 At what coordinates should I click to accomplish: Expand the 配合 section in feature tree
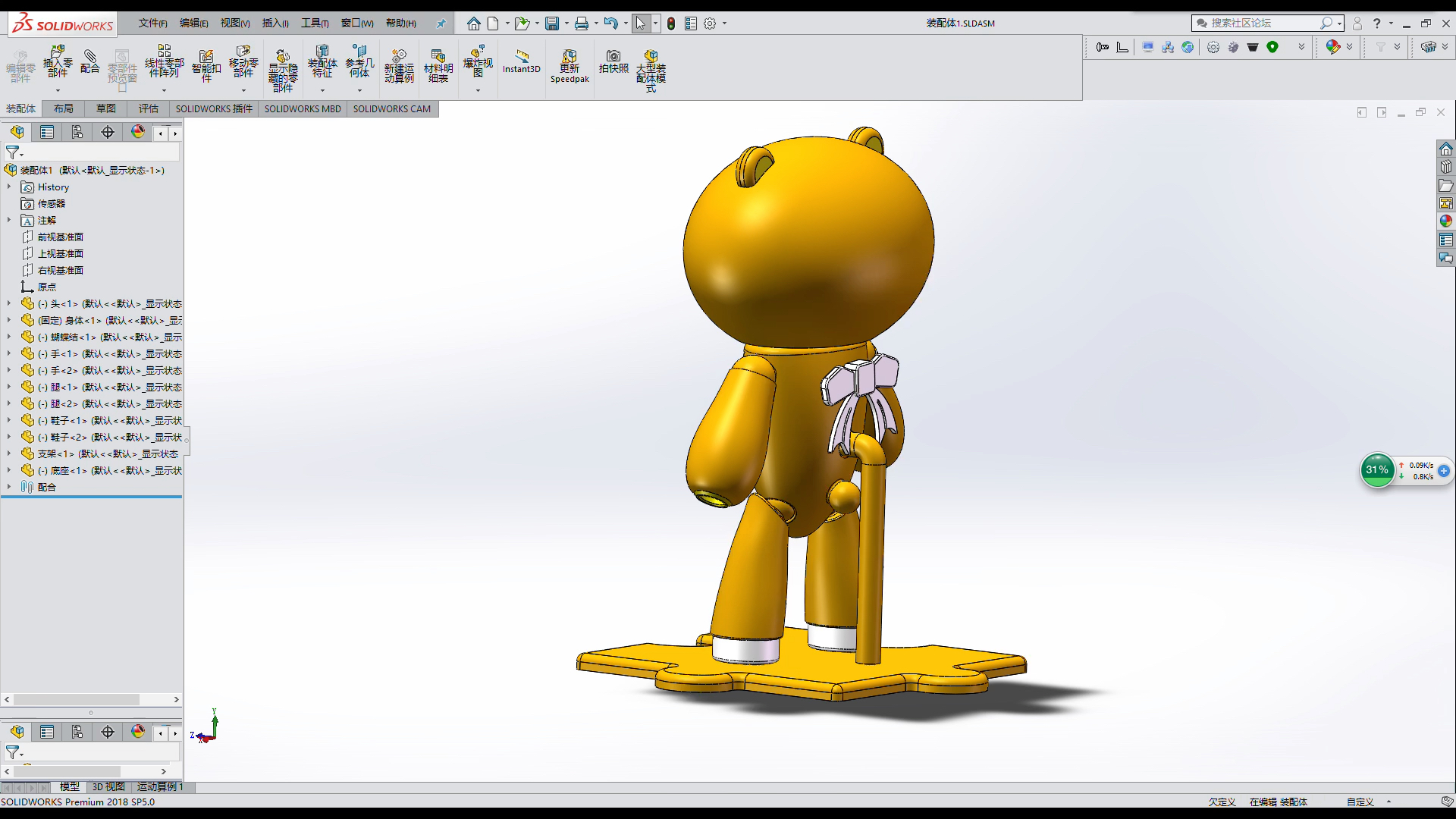pyautogui.click(x=8, y=487)
